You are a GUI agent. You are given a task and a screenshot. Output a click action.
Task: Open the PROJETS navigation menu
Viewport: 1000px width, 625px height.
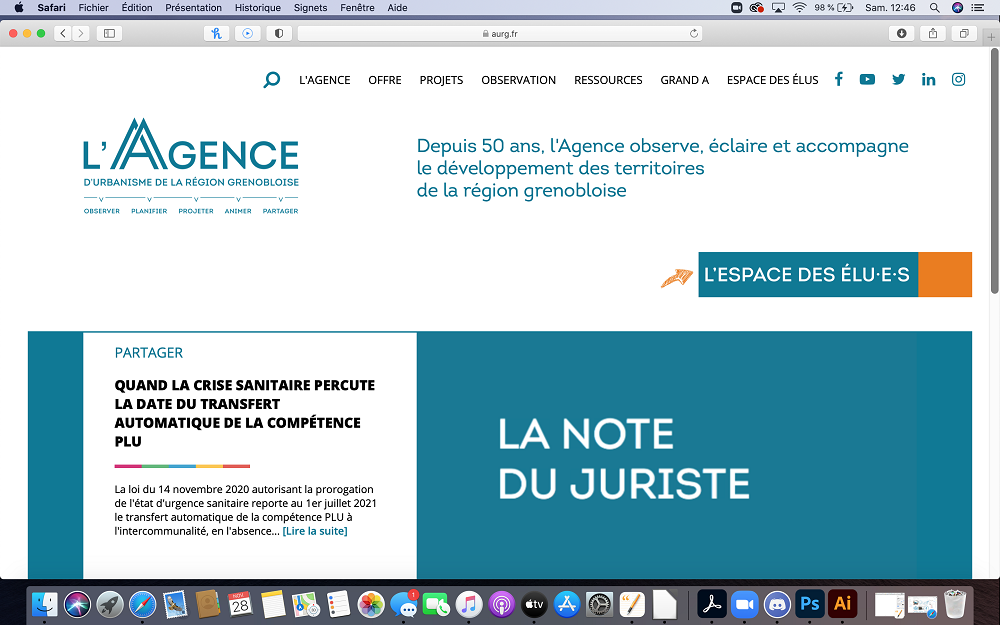point(441,80)
